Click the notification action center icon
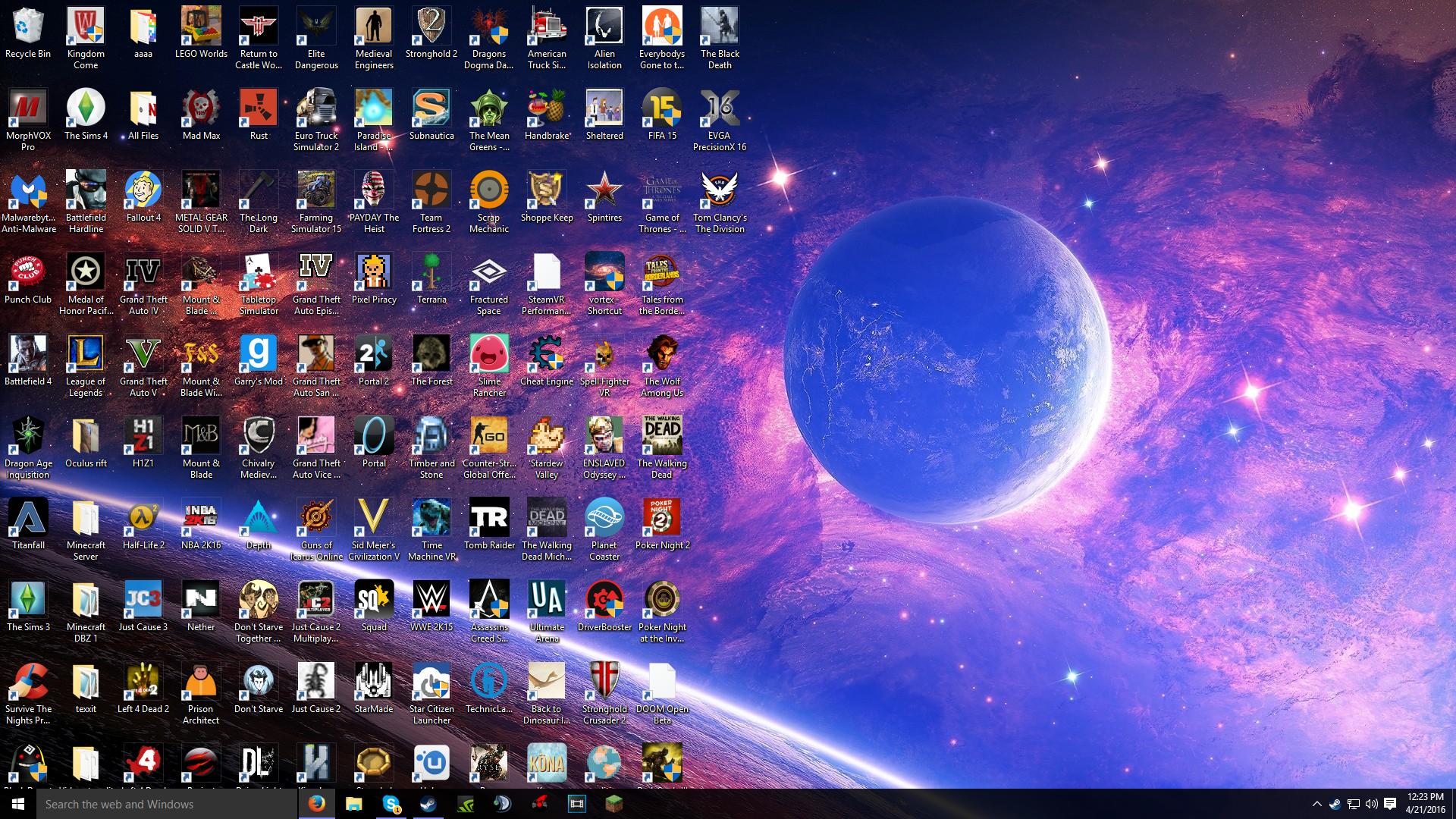The height and width of the screenshot is (819, 1456). pyautogui.click(x=1394, y=804)
